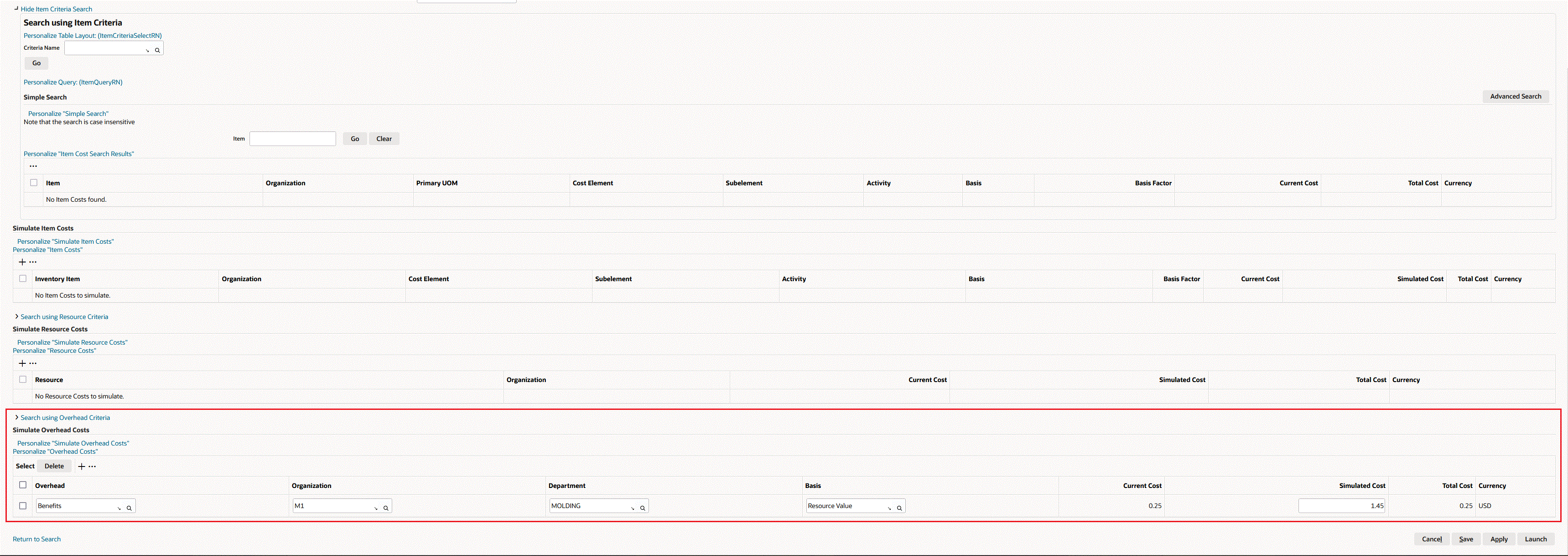
Task: Click the Advanced Search button
Action: (x=1515, y=96)
